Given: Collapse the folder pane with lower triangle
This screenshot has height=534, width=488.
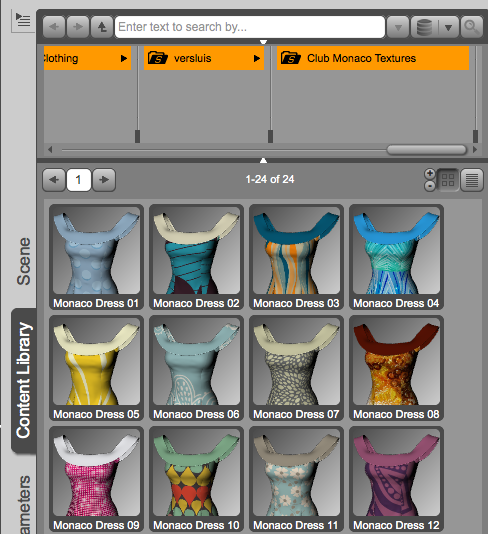Looking at the screenshot, I should point(263,160).
